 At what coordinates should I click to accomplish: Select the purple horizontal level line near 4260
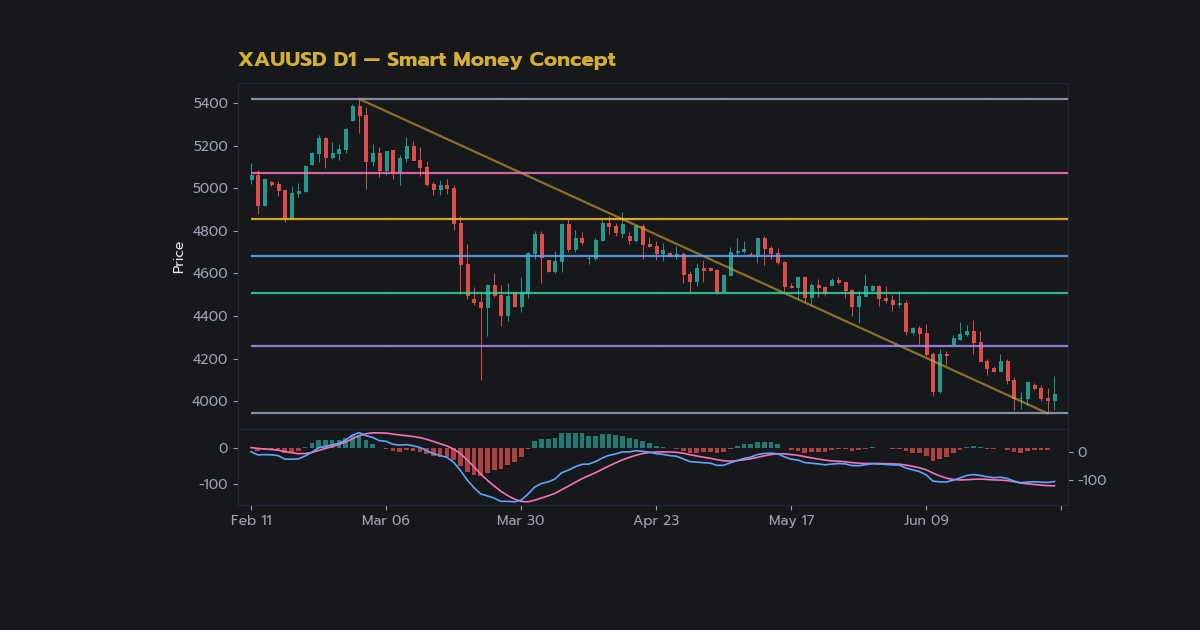pos(659,346)
